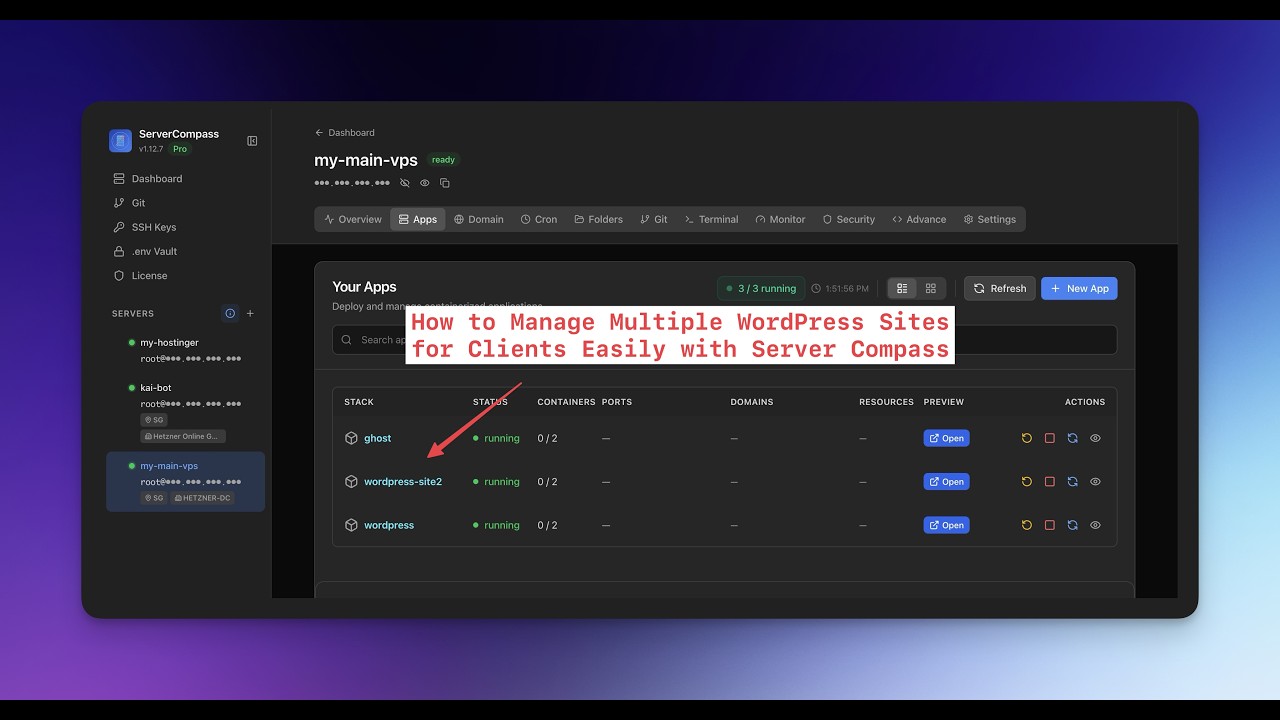Select the kai-bot server

185,410
